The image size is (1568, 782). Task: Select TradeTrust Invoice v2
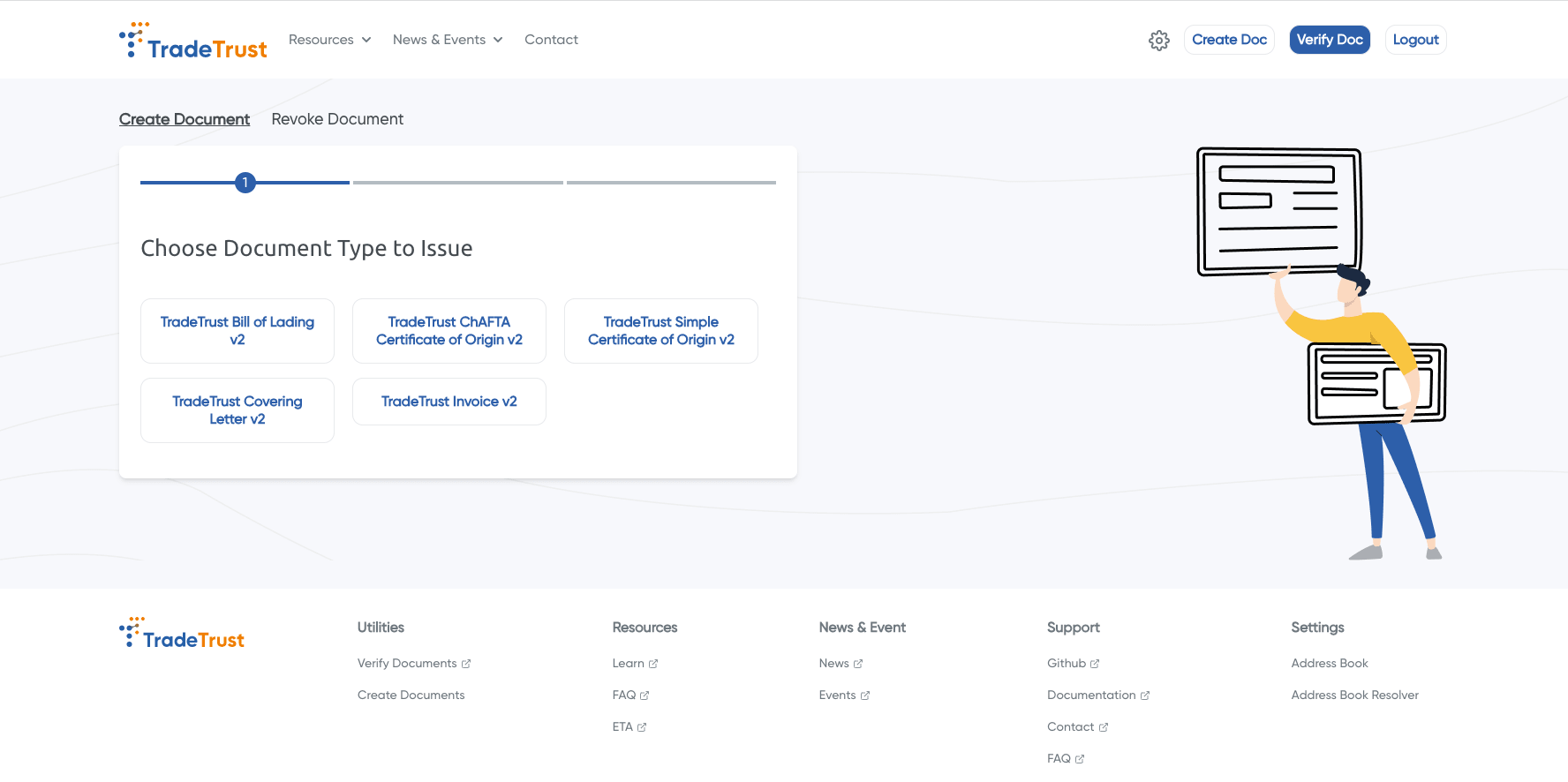pyautogui.click(x=449, y=402)
